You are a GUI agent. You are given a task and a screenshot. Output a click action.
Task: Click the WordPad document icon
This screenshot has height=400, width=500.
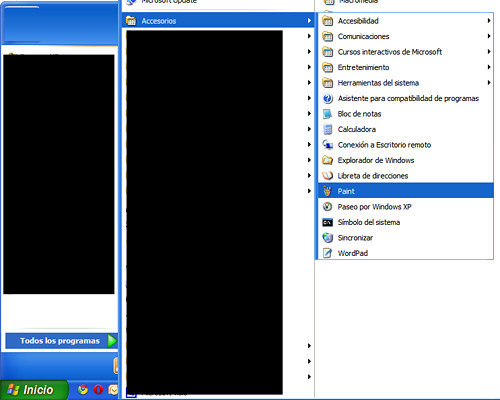point(327,253)
